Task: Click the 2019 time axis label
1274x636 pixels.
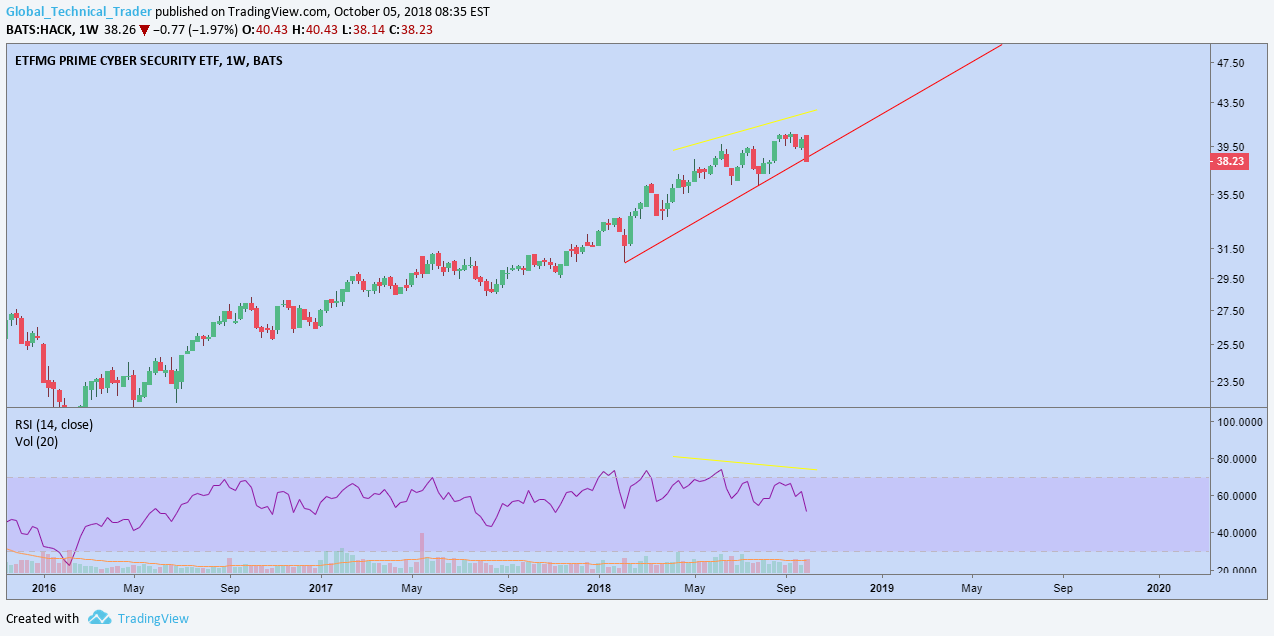Action: [x=881, y=588]
